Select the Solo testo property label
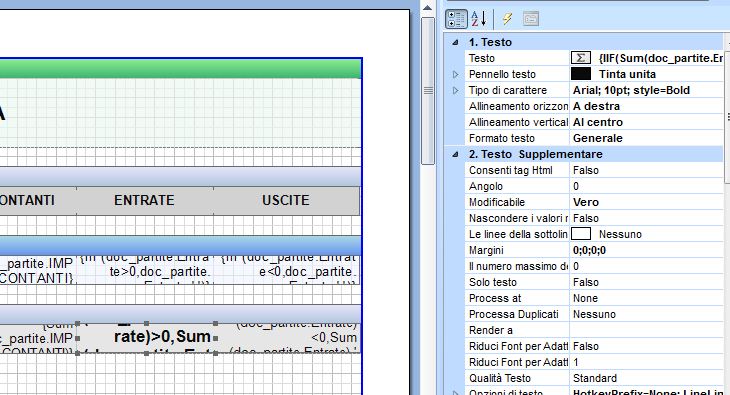 (493, 282)
